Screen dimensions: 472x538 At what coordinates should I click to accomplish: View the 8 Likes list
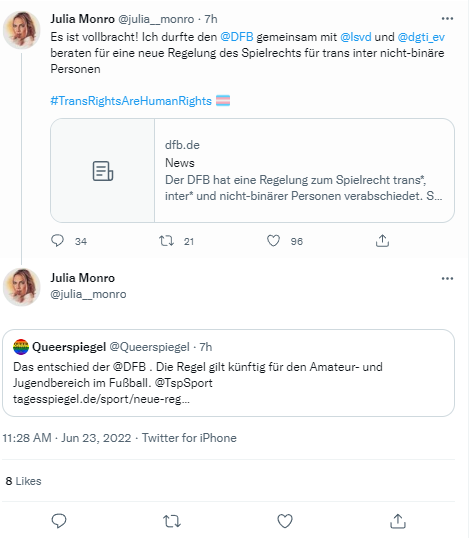[x=23, y=481]
